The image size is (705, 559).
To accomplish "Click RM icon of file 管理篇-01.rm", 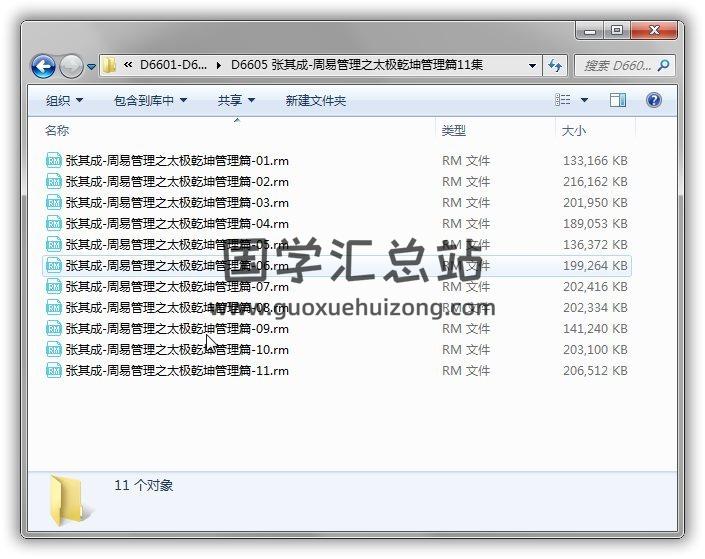I will (54, 161).
